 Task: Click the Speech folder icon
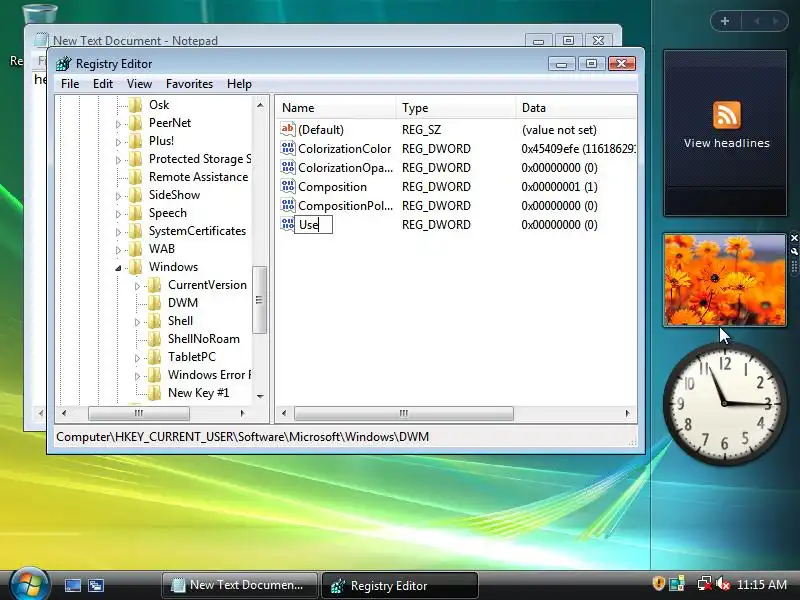136,213
